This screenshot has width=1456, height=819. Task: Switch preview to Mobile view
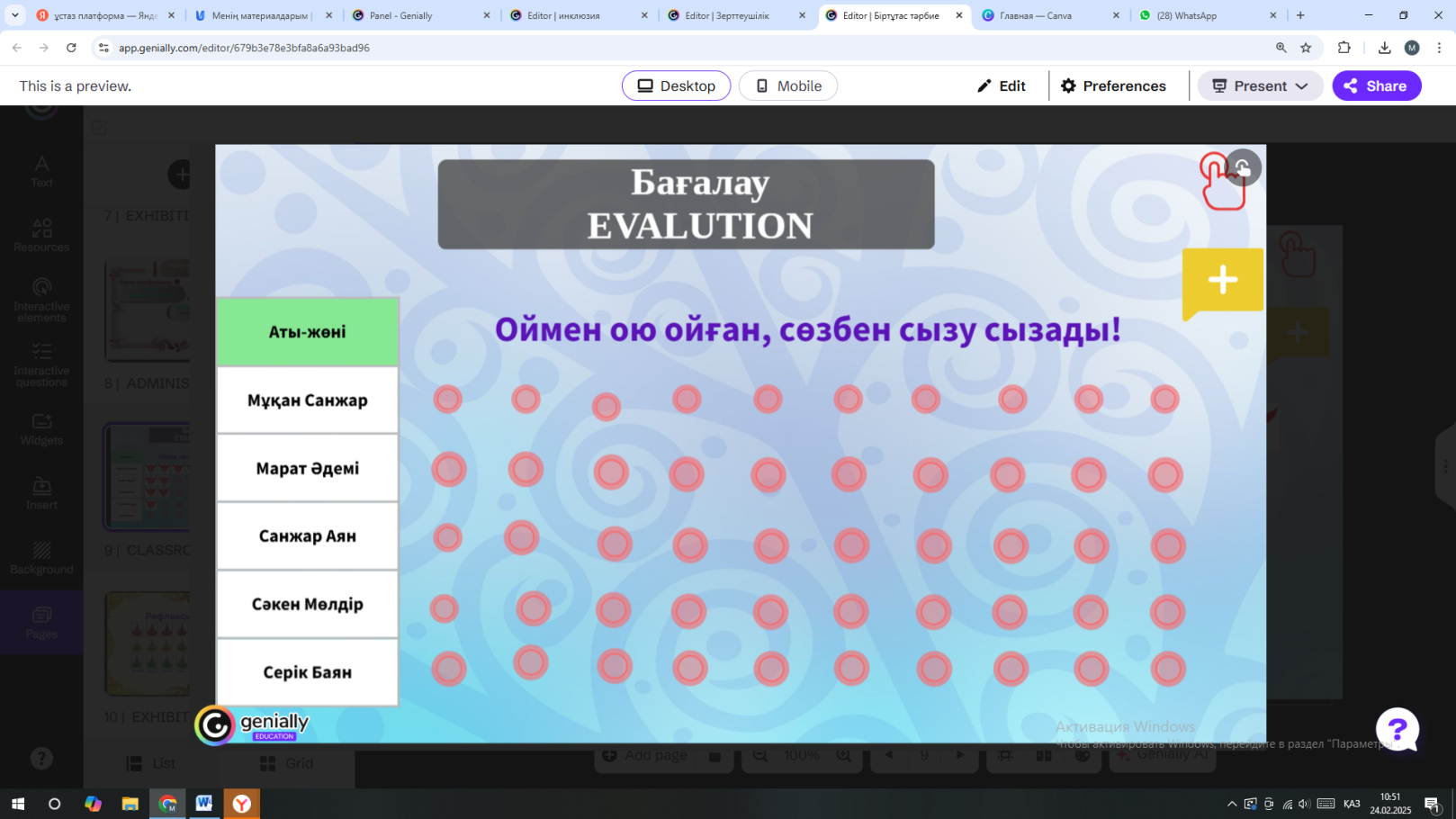tap(788, 85)
